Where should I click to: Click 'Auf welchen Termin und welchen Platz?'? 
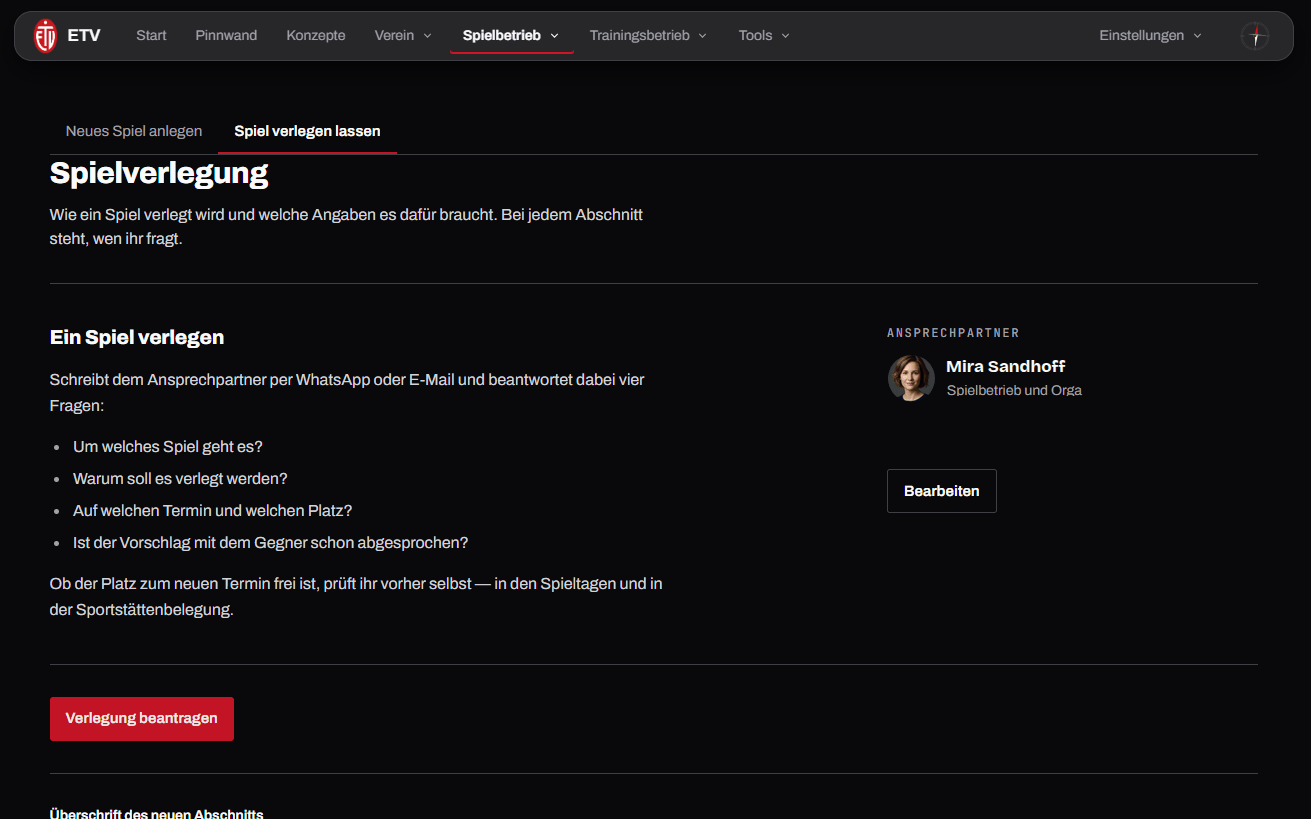(213, 511)
